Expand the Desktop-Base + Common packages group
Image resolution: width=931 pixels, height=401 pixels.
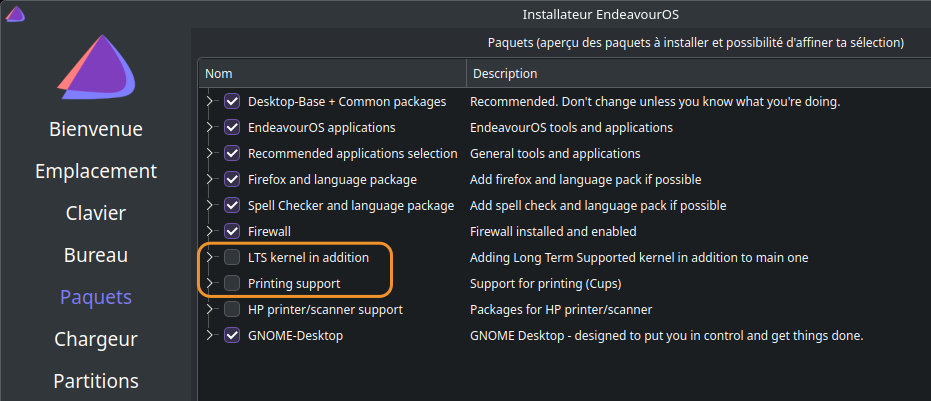point(209,101)
